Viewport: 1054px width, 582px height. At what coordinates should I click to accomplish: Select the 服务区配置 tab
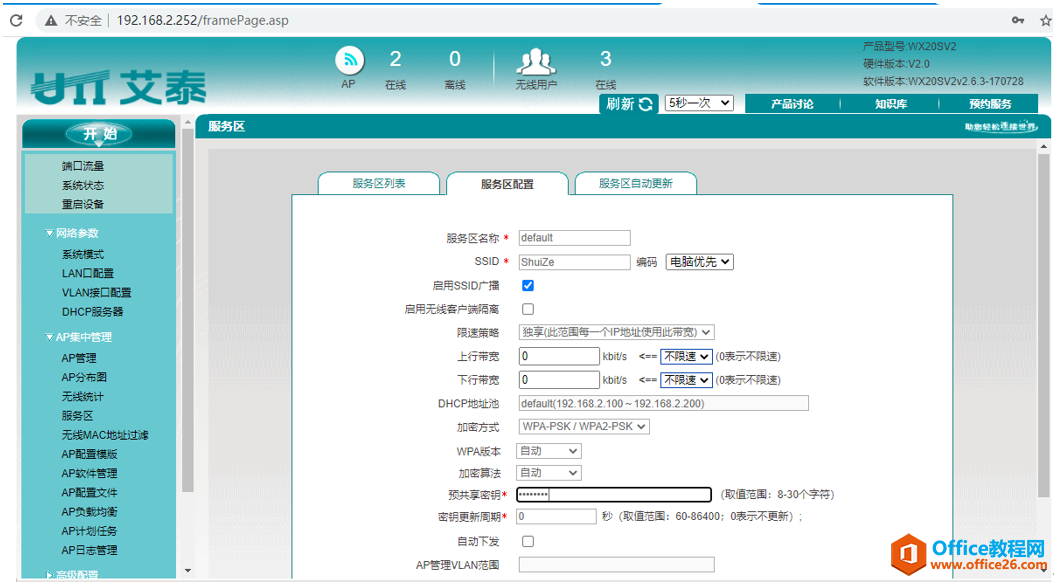(507, 183)
